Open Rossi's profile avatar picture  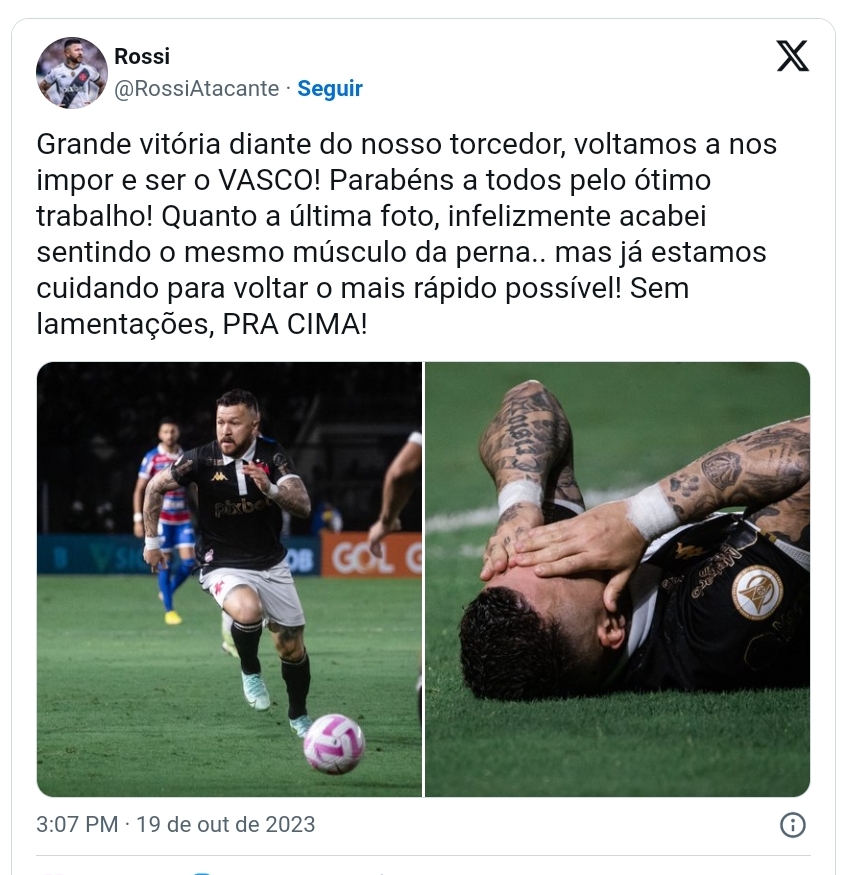coord(71,73)
